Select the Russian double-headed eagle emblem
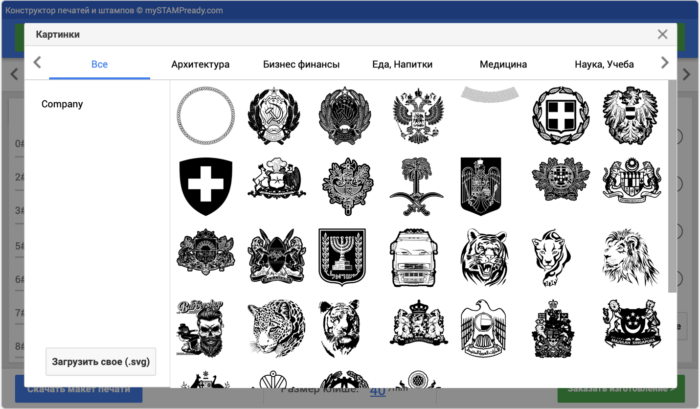700x409 pixels. (x=418, y=116)
